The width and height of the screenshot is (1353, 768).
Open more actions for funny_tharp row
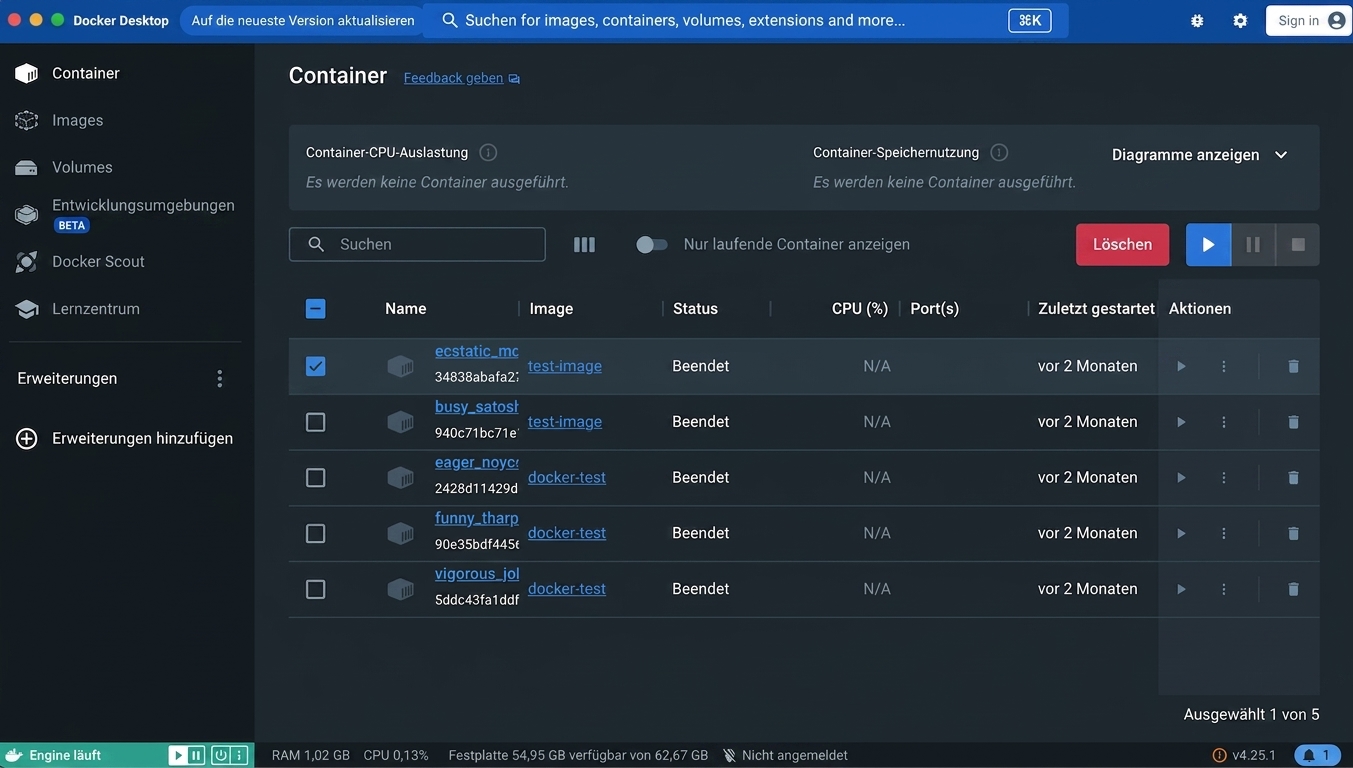(x=1224, y=533)
